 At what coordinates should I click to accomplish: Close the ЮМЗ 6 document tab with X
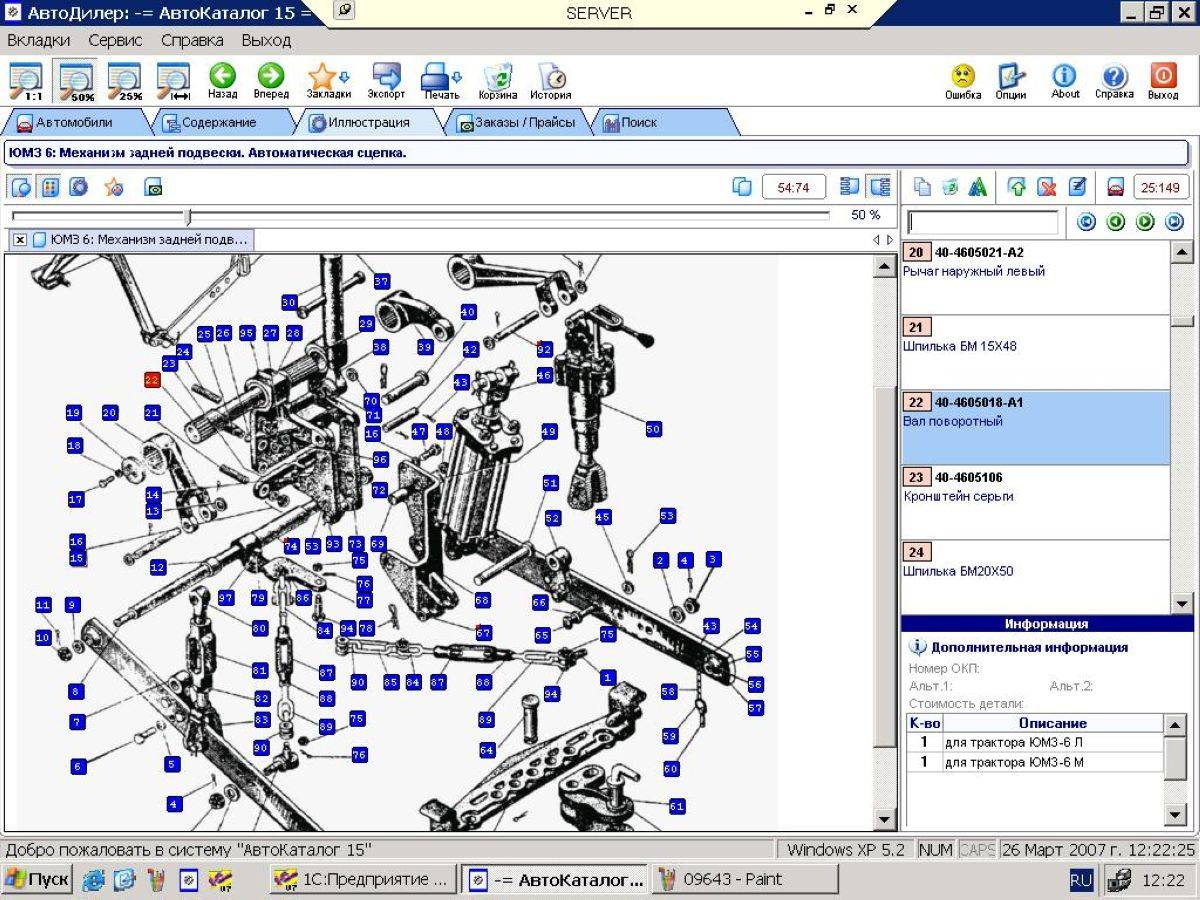(x=19, y=240)
